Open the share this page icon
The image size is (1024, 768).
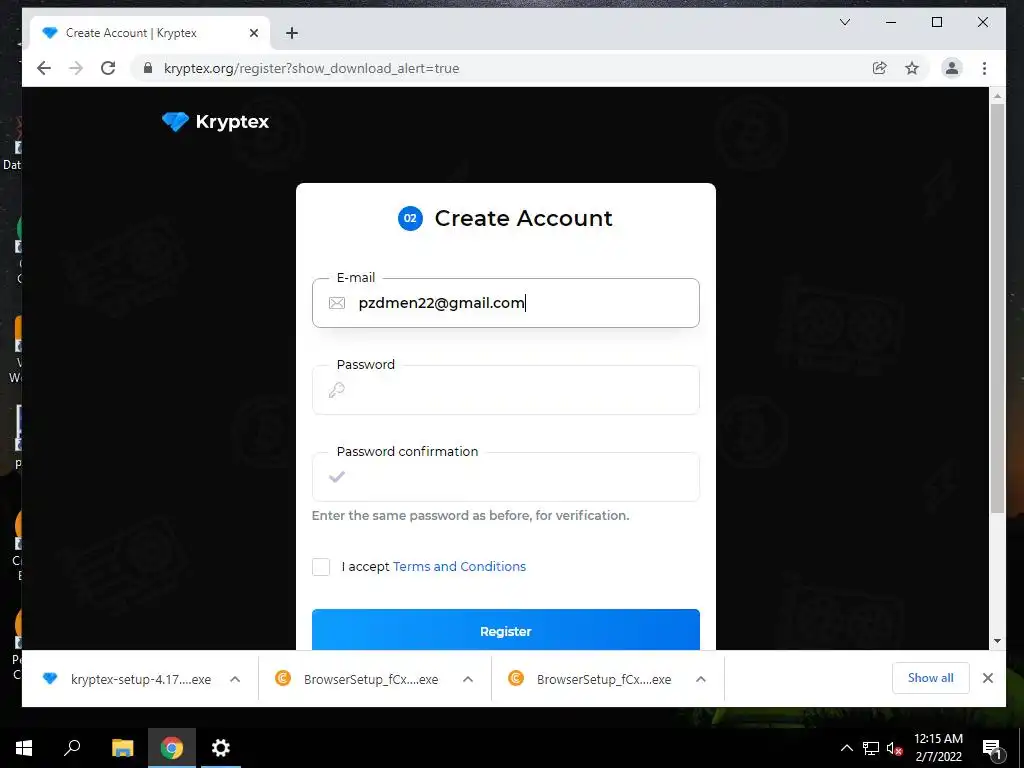(880, 68)
